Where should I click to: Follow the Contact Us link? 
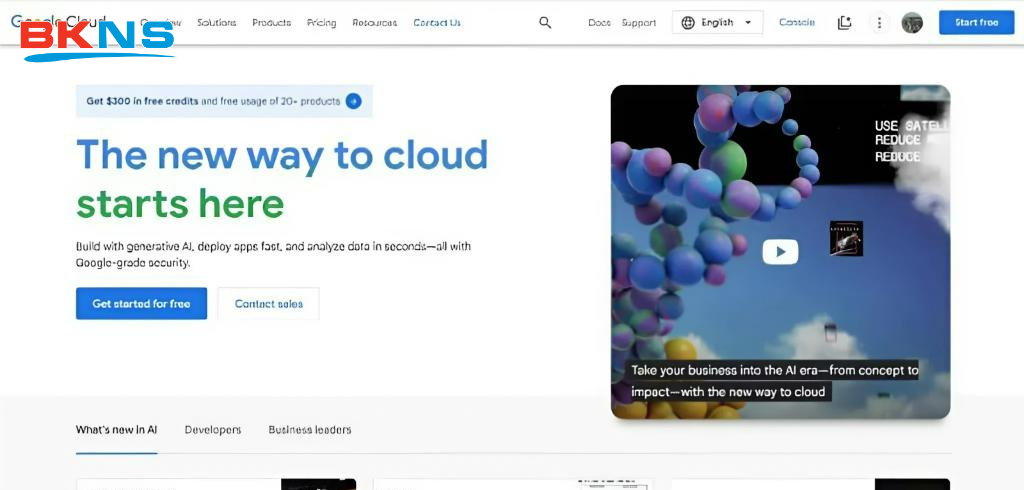[437, 23]
